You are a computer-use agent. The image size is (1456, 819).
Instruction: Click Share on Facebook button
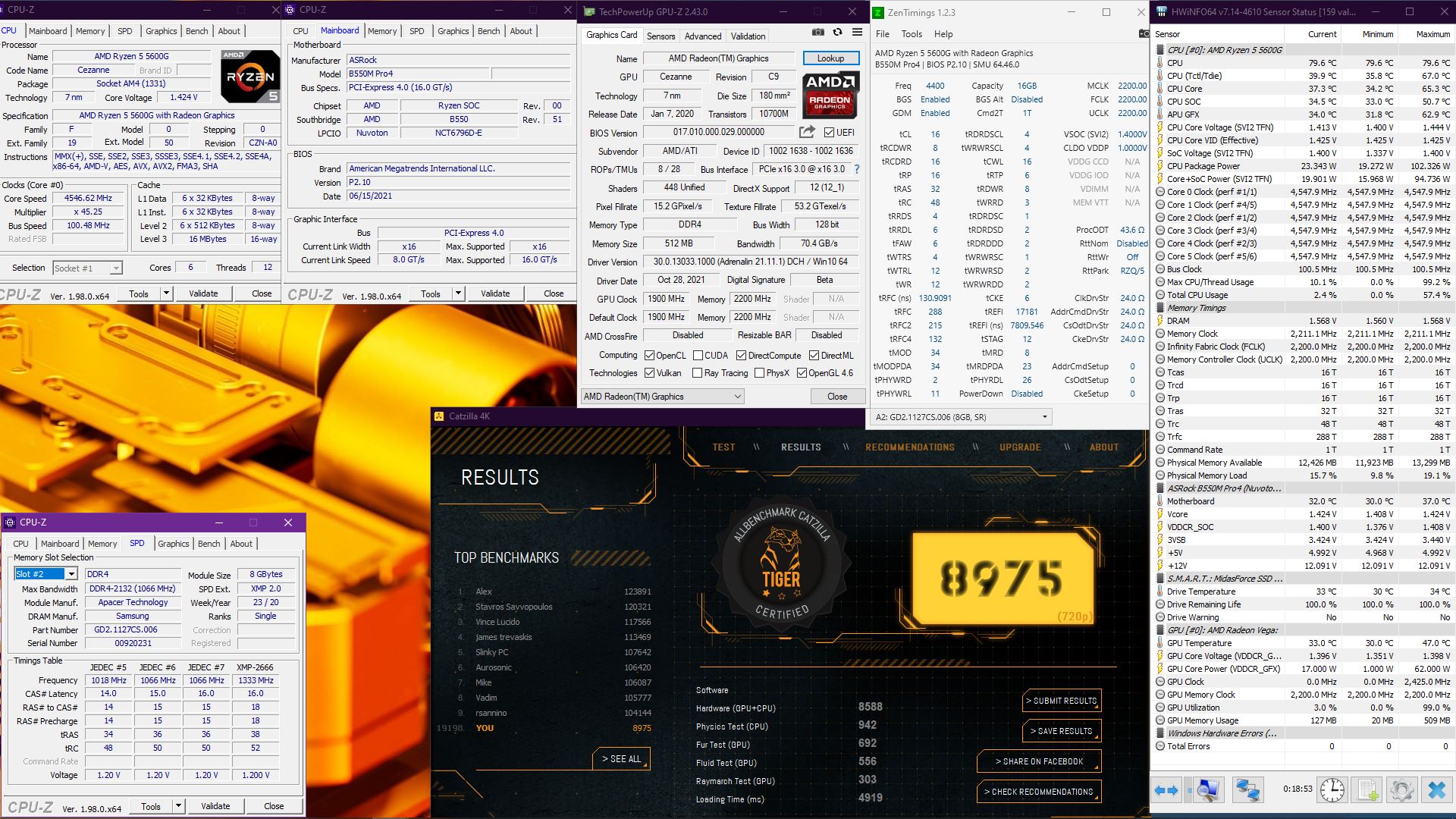pyautogui.click(x=1039, y=761)
